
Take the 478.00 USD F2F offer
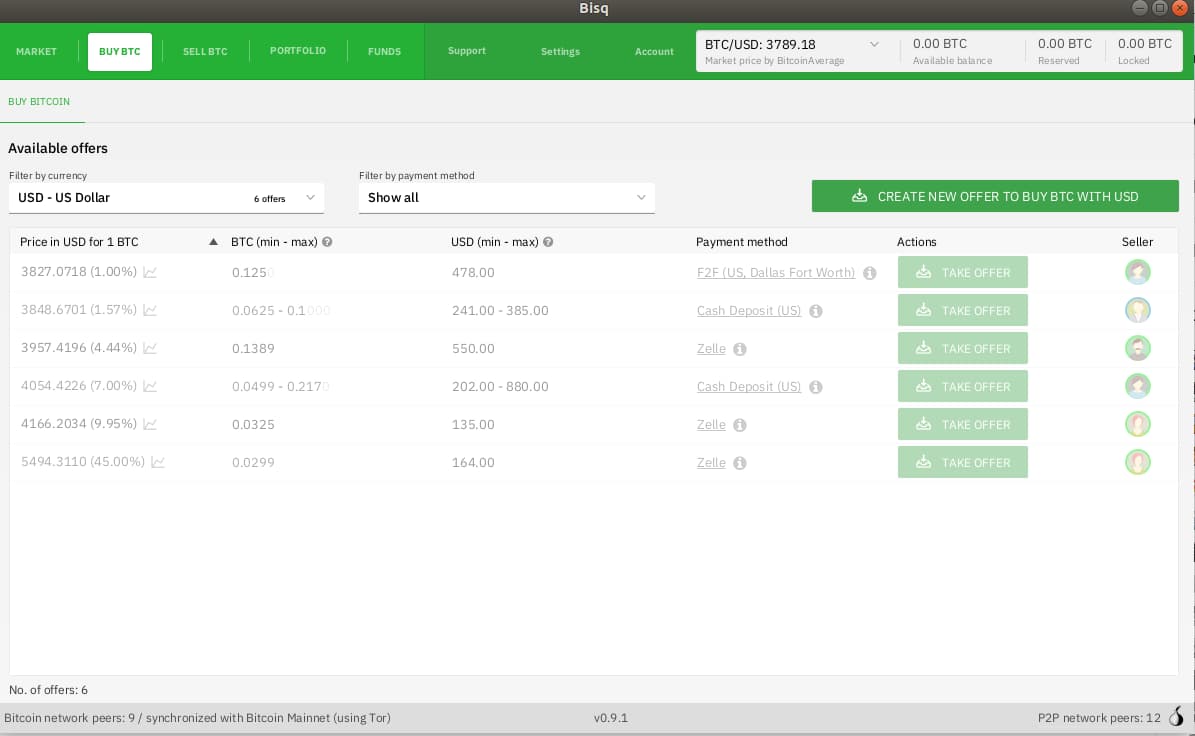click(x=963, y=272)
